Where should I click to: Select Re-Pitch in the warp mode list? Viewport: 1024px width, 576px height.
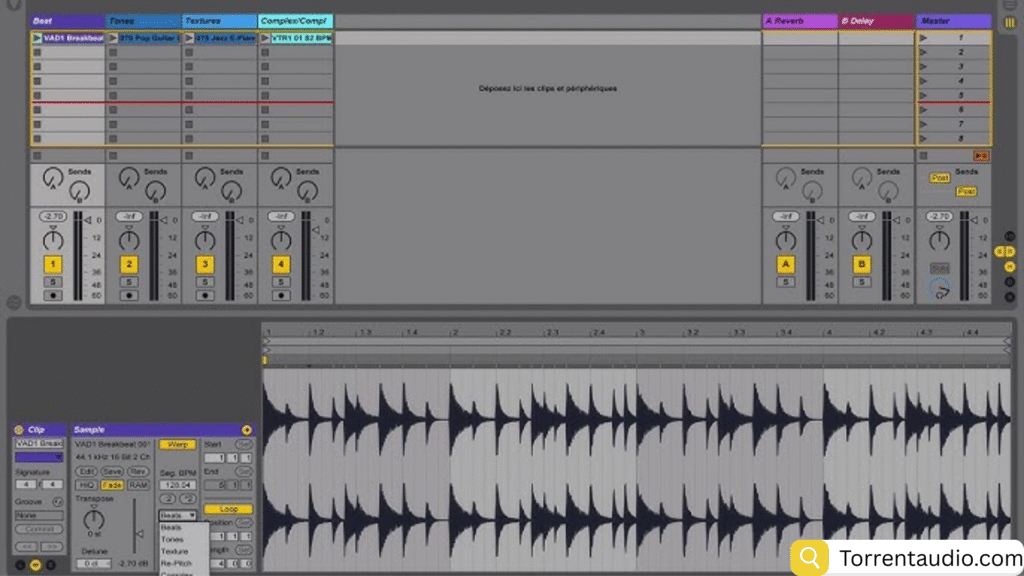pos(176,563)
